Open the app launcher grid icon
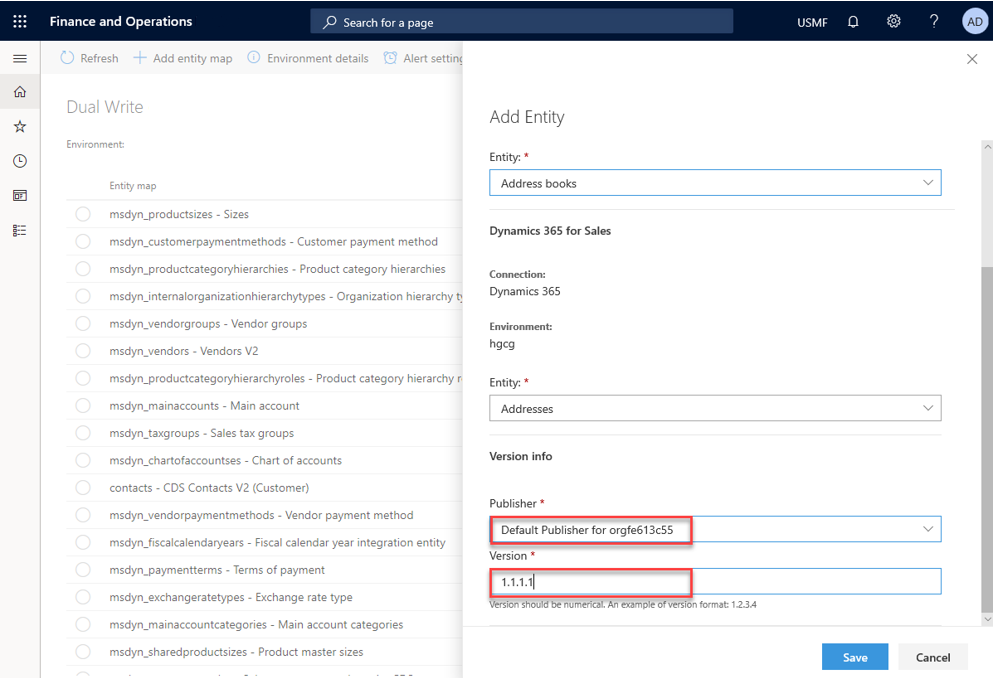The width and height of the screenshot is (994, 678). tap(19, 21)
